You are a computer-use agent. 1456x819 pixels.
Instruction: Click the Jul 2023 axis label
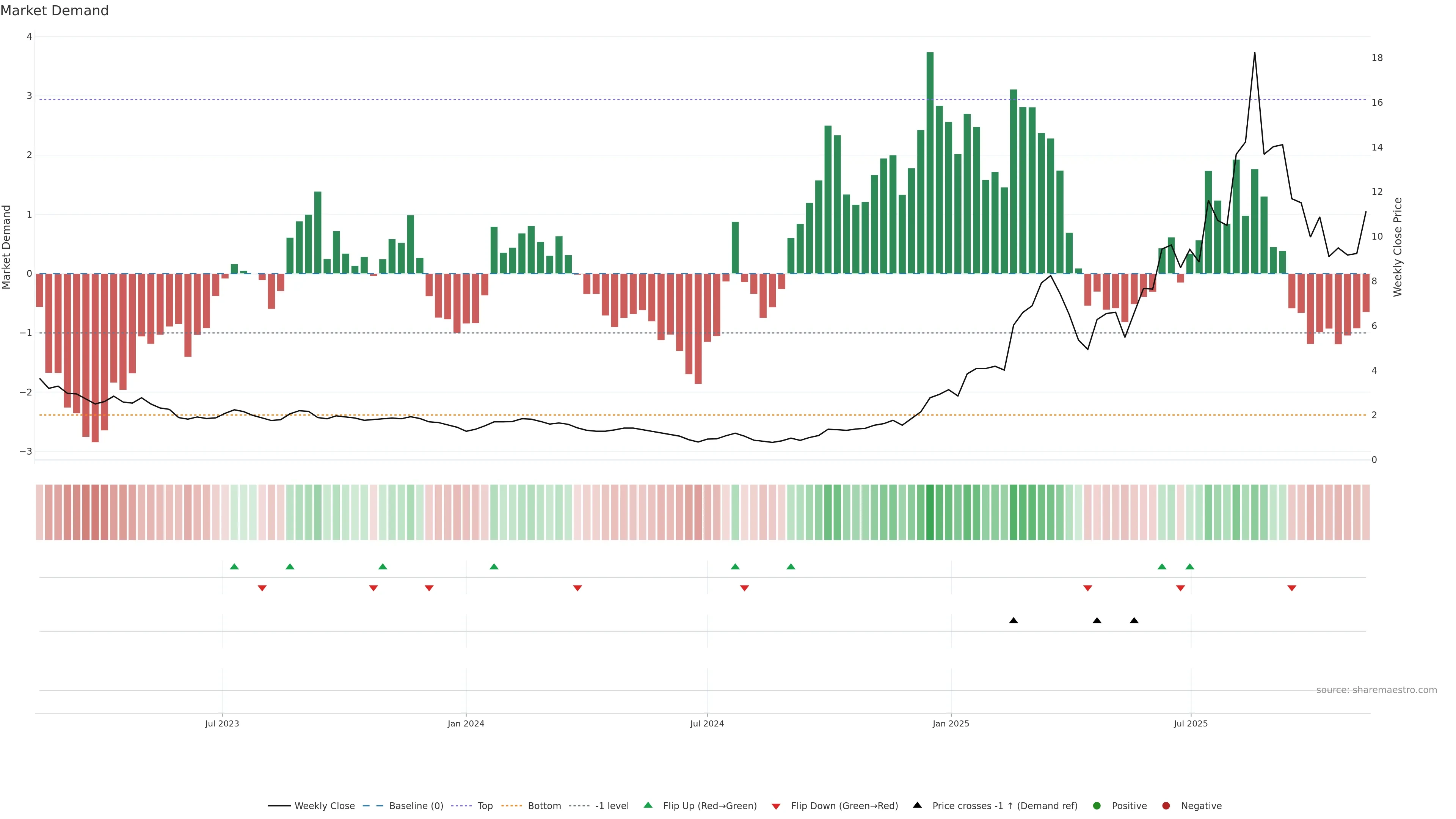tap(222, 723)
